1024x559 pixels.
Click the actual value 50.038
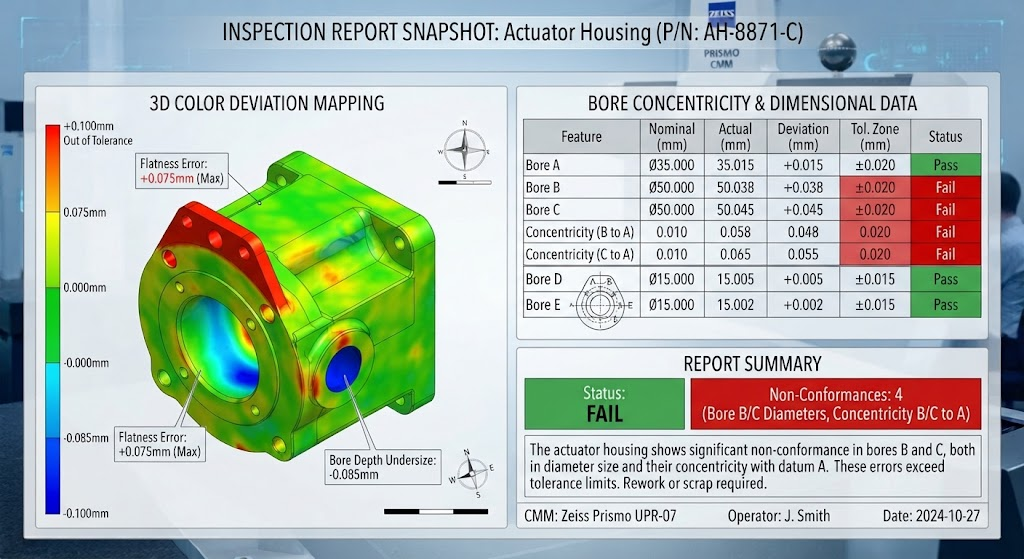point(735,187)
